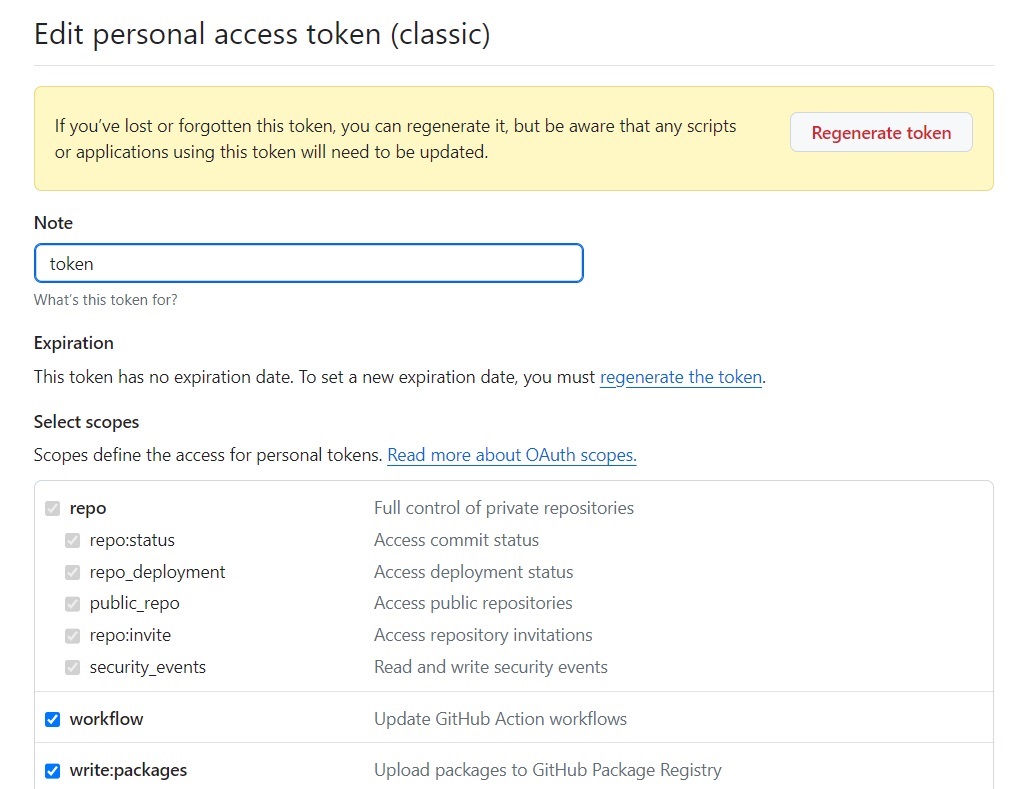Image resolution: width=1012 pixels, height=789 pixels.
Task: Toggle the repo scope checkbox
Action: [53, 508]
